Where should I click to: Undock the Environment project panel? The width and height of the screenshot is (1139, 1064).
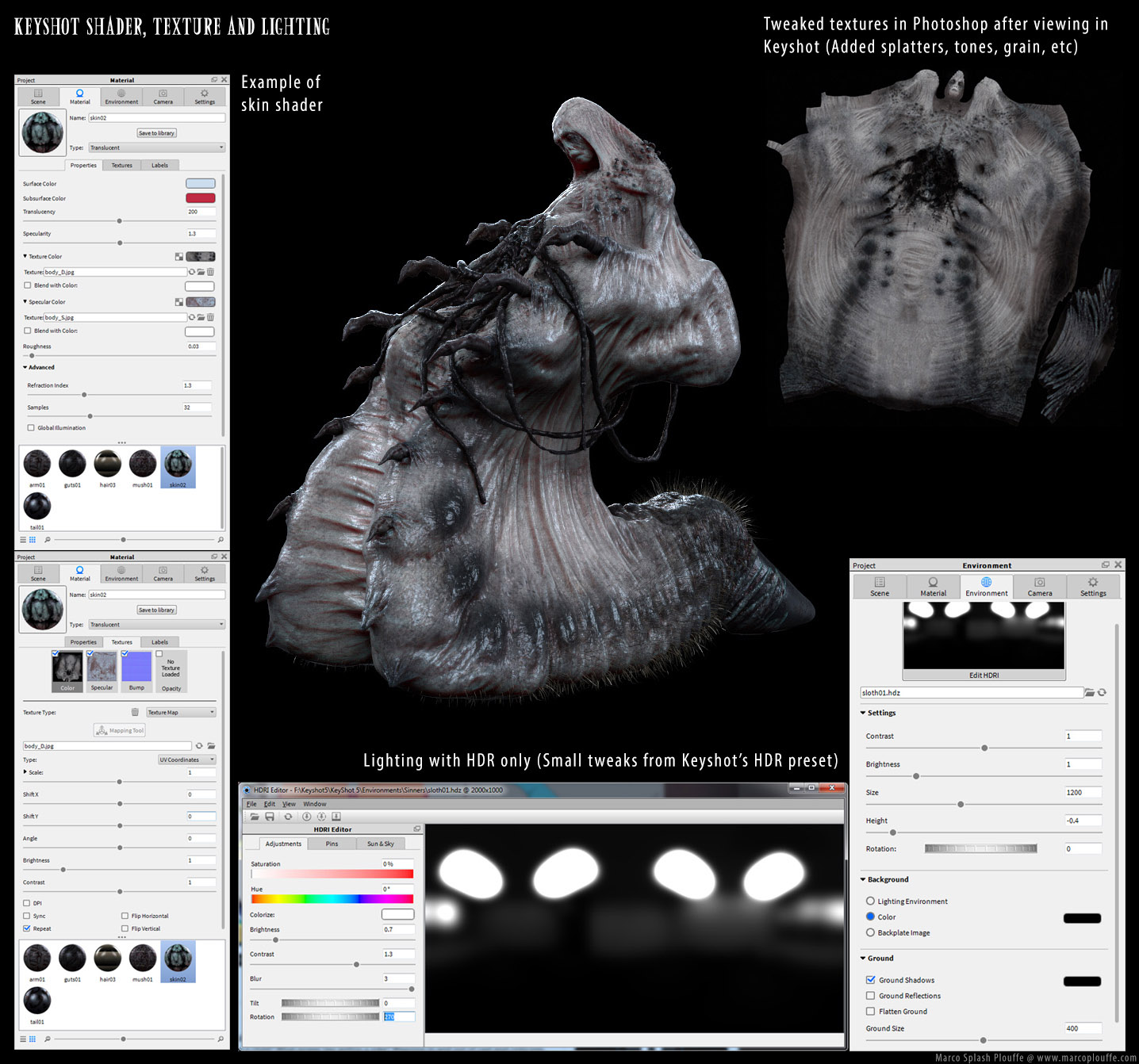[1106, 565]
